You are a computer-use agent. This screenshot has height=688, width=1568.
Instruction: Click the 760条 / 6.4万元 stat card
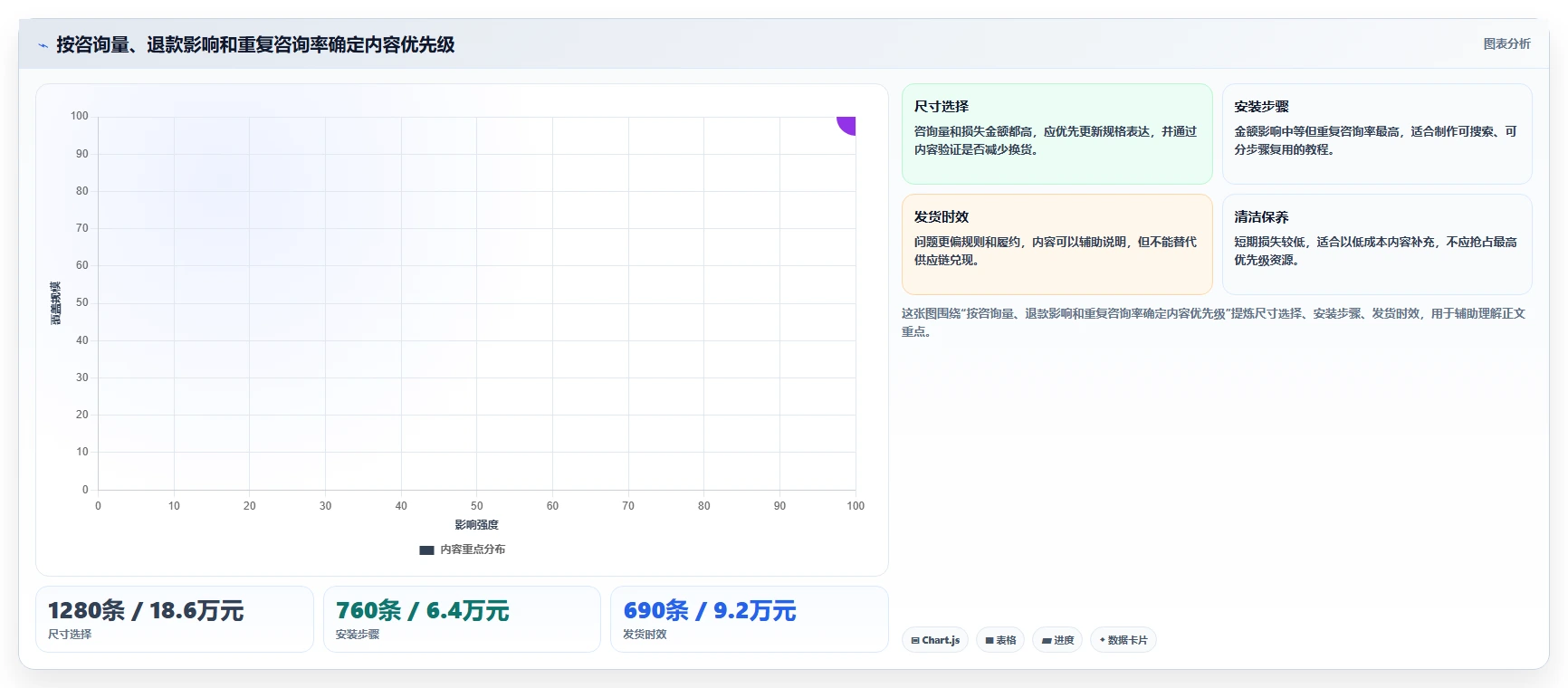click(x=462, y=619)
